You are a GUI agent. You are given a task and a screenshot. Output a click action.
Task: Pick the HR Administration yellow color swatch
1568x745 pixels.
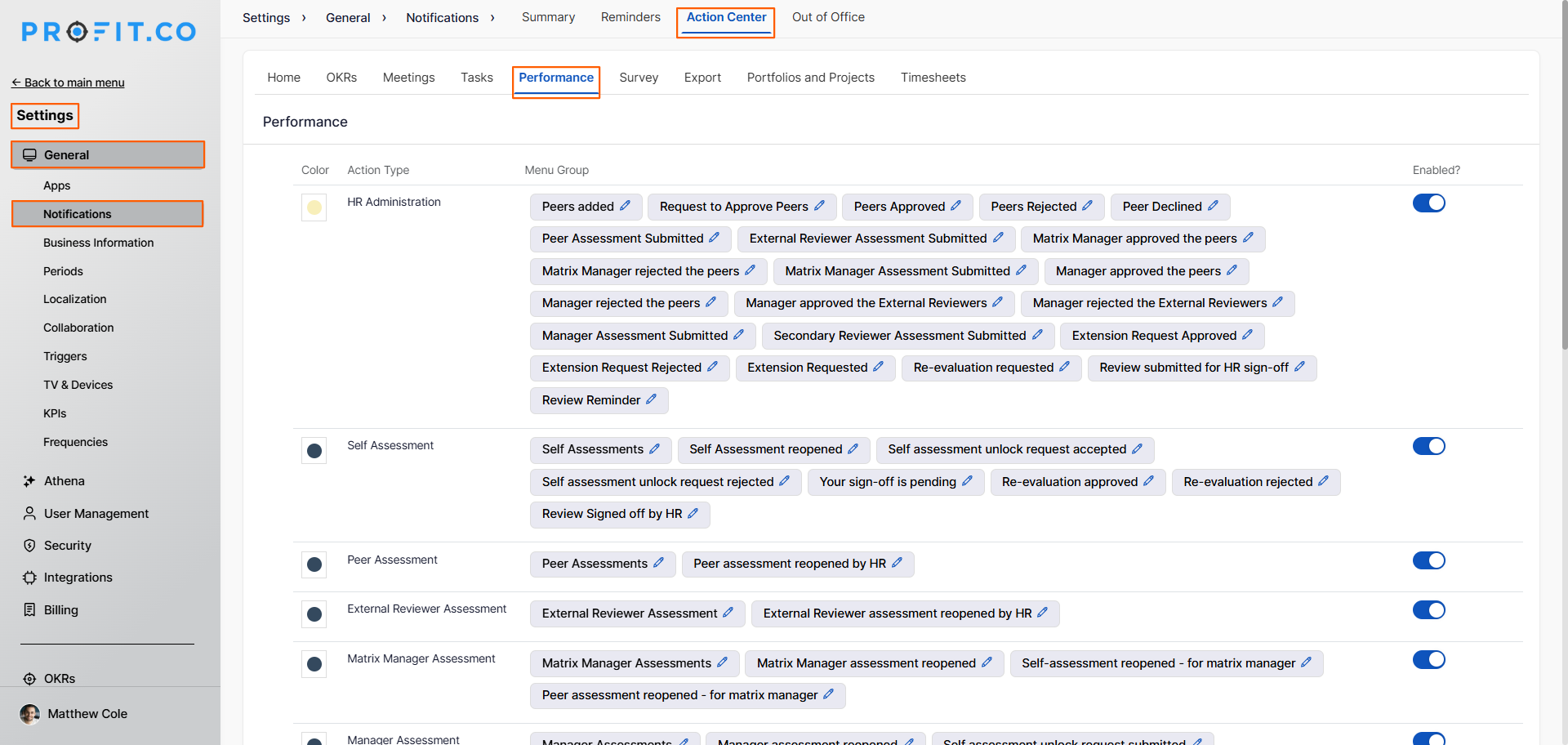(x=314, y=207)
